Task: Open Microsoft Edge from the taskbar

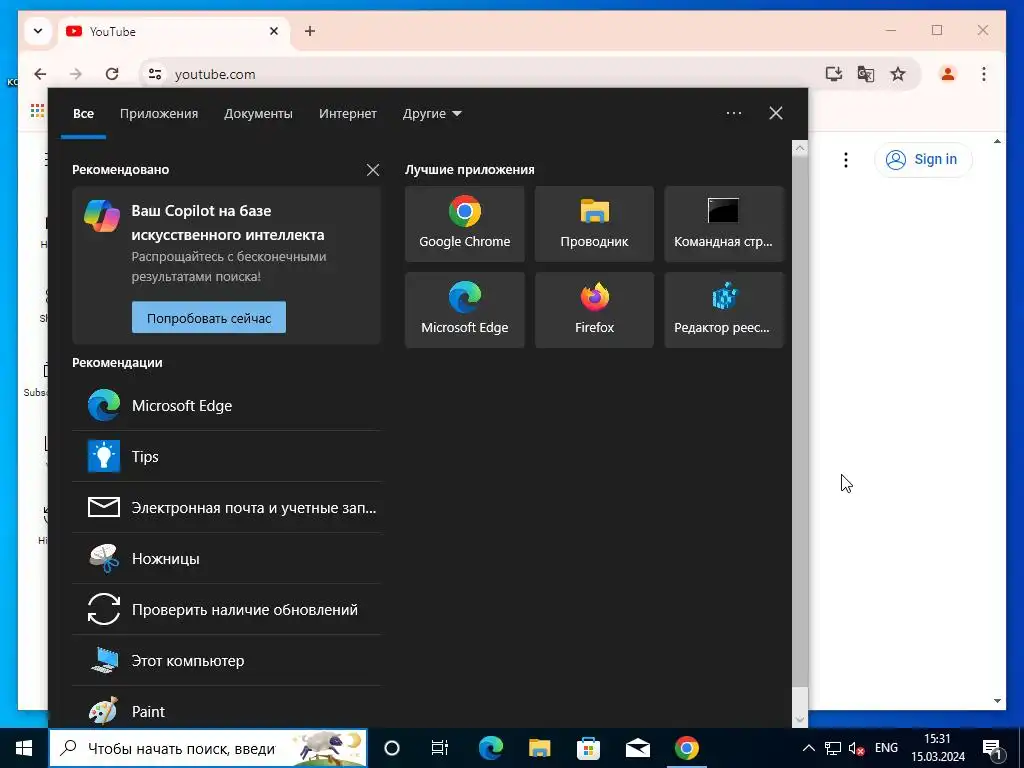Action: [x=490, y=748]
